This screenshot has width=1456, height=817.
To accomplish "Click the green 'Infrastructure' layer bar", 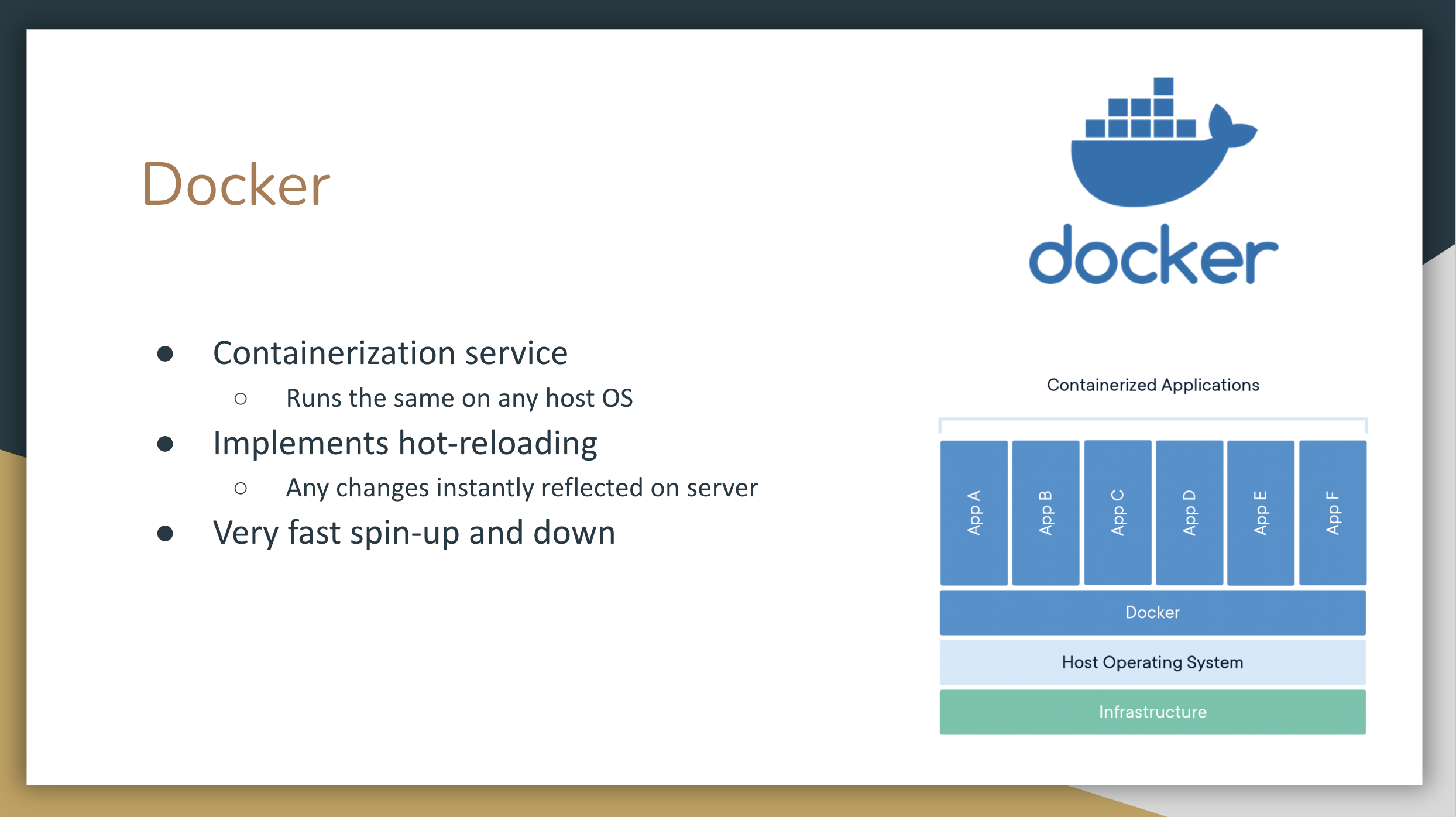I will pyautogui.click(x=1153, y=712).
